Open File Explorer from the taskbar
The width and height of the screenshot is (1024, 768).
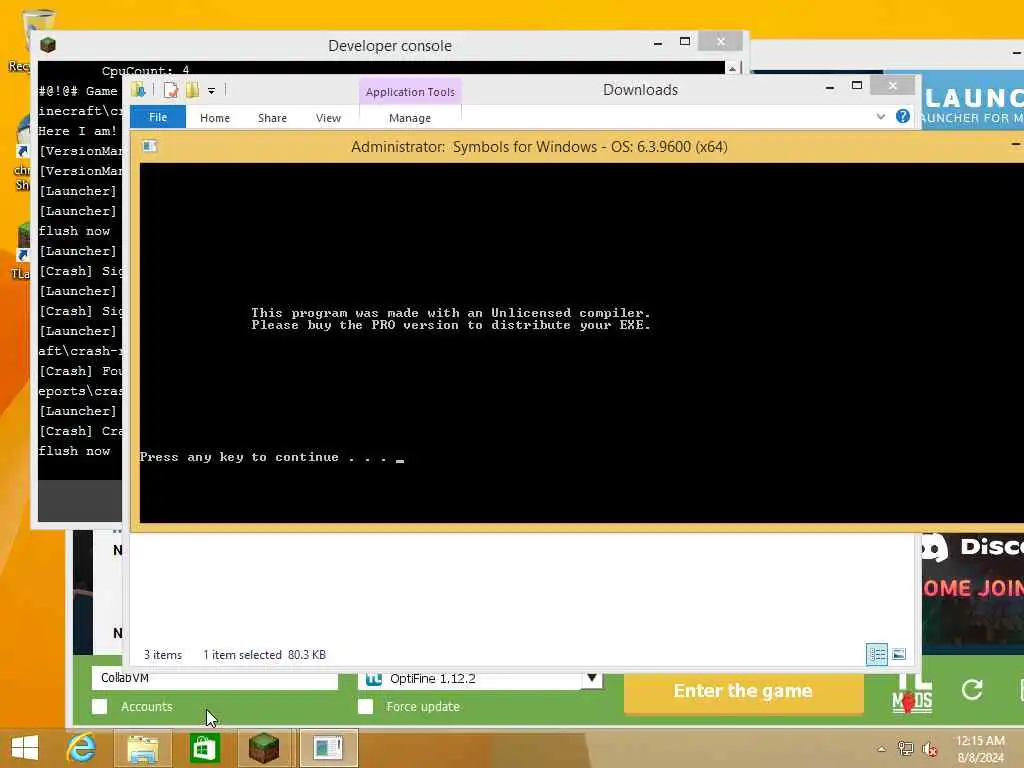coord(142,748)
